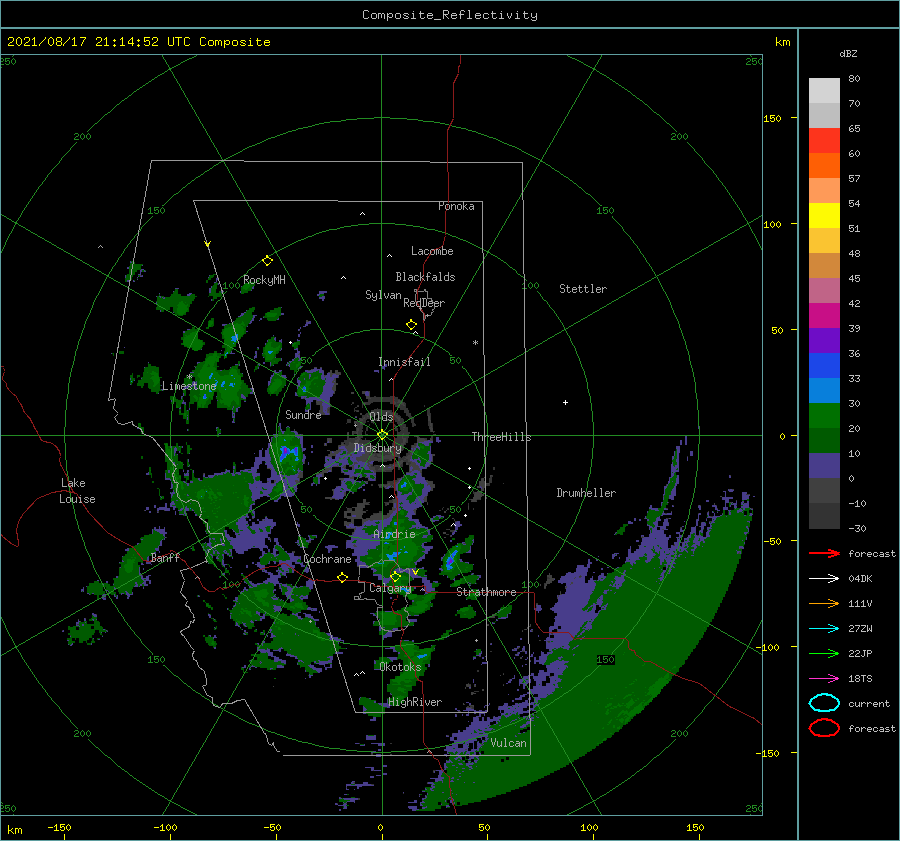Click the yellow diamond marker near RockyMH
Image resolution: width=900 pixels, height=841 pixels.
click(x=267, y=261)
